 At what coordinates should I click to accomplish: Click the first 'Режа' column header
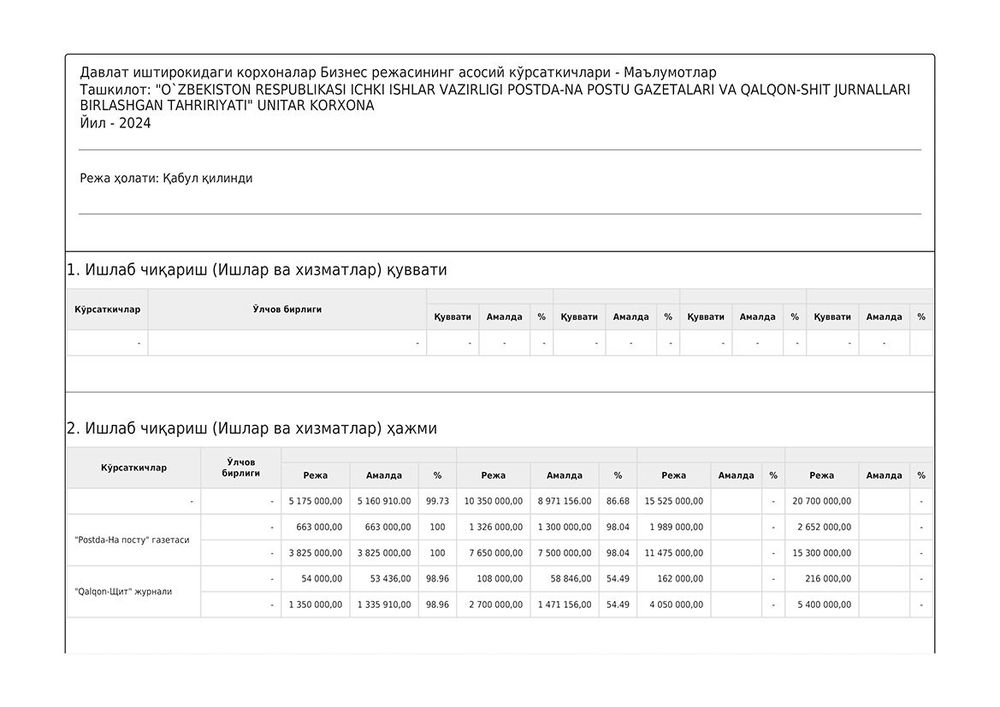(x=315, y=476)
